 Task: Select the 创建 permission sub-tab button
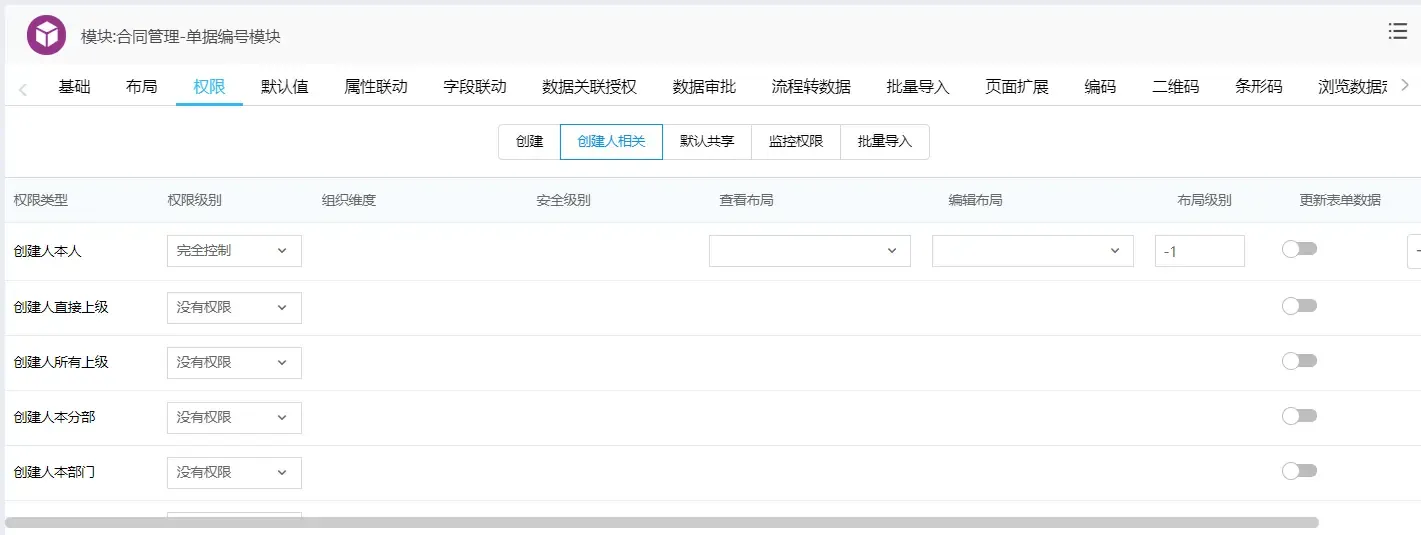click(x=529, y=142)
